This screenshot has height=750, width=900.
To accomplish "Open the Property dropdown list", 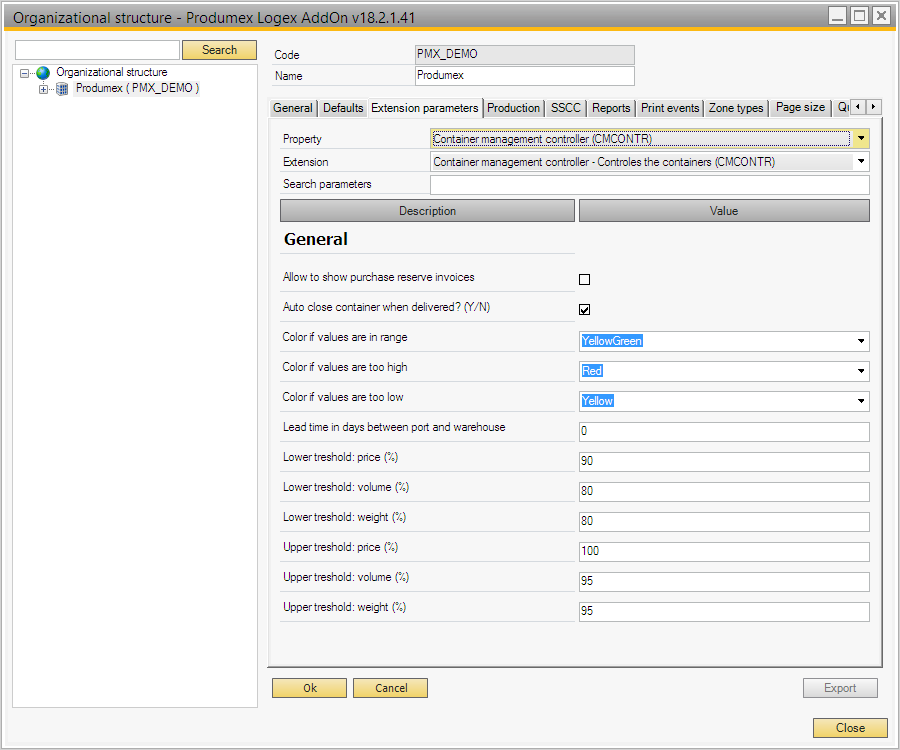I will 861,139.
